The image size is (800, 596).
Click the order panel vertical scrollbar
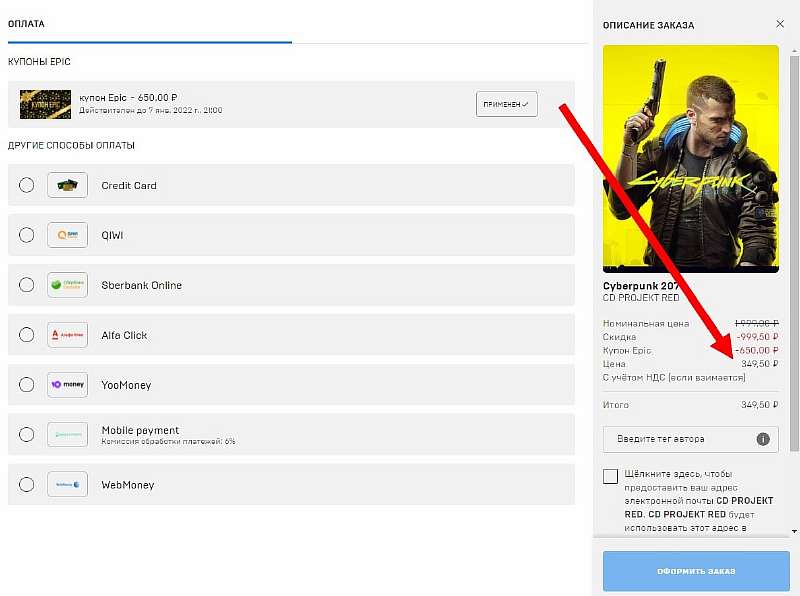pos(794,254)
